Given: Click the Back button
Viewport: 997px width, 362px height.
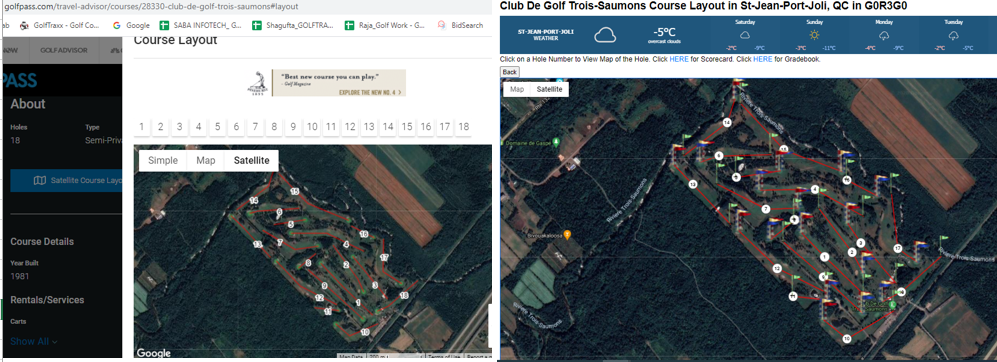Looking at the screenshot, I should (x=510, y=72).
